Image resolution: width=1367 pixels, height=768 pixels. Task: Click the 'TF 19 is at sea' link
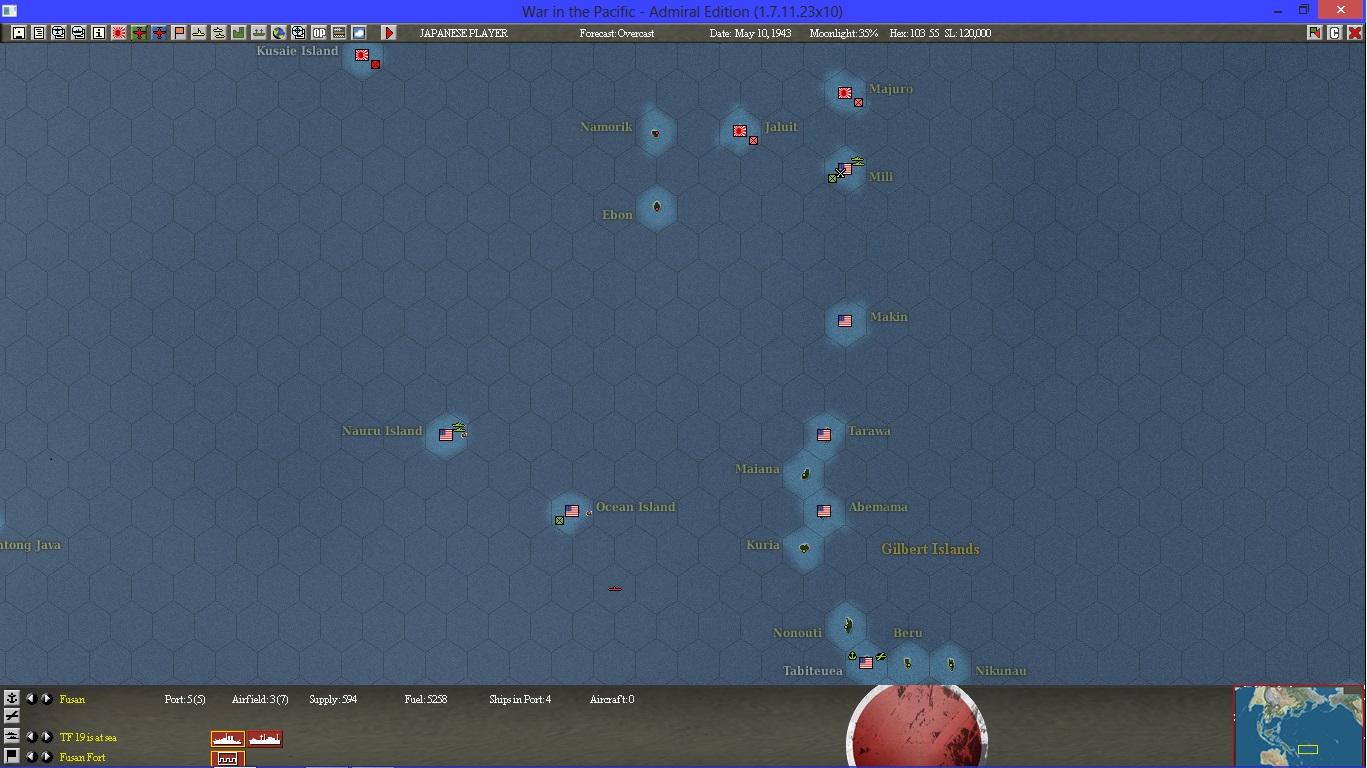[88, 737]
